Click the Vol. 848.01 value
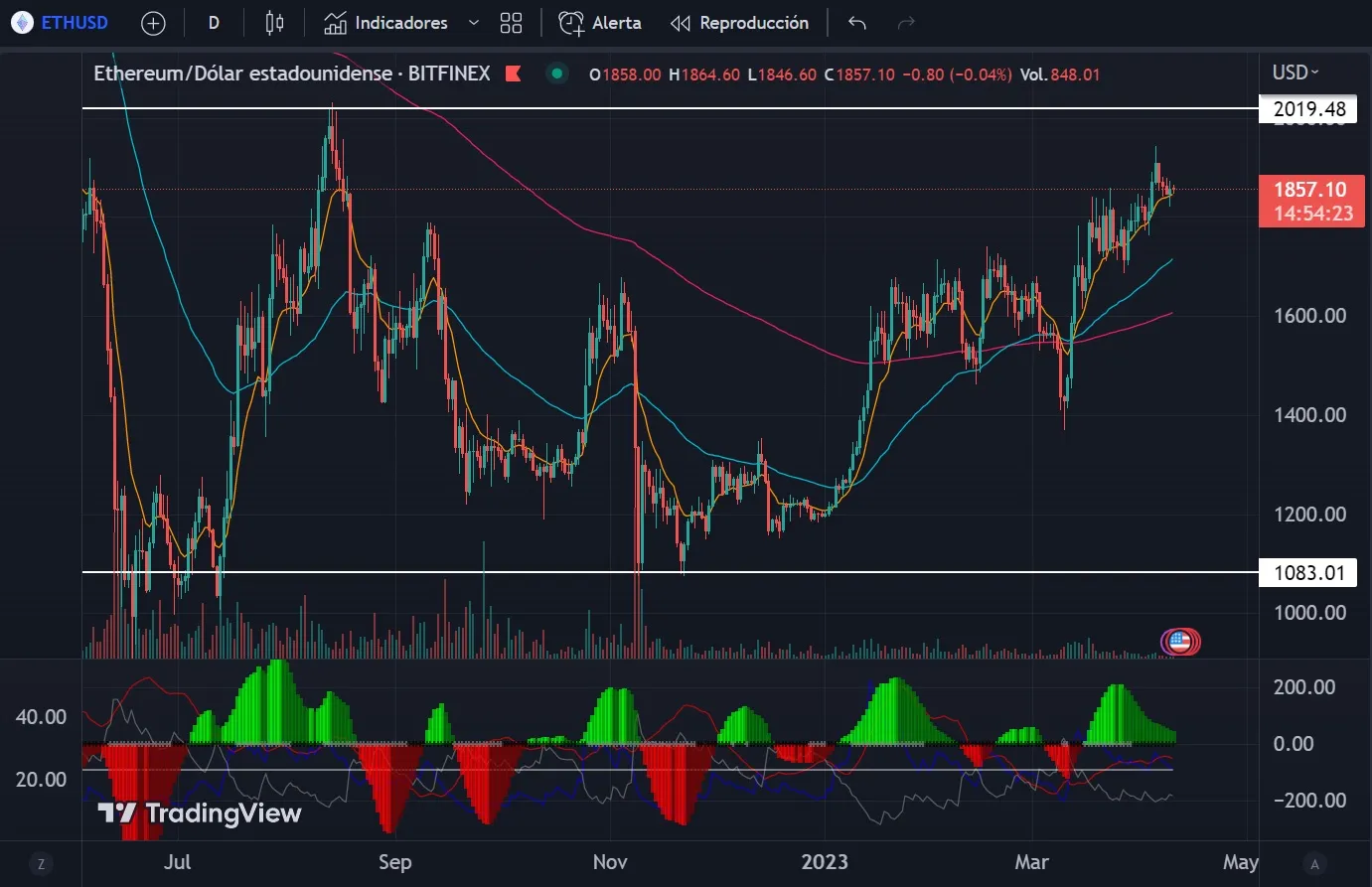 coord(1060,74)
